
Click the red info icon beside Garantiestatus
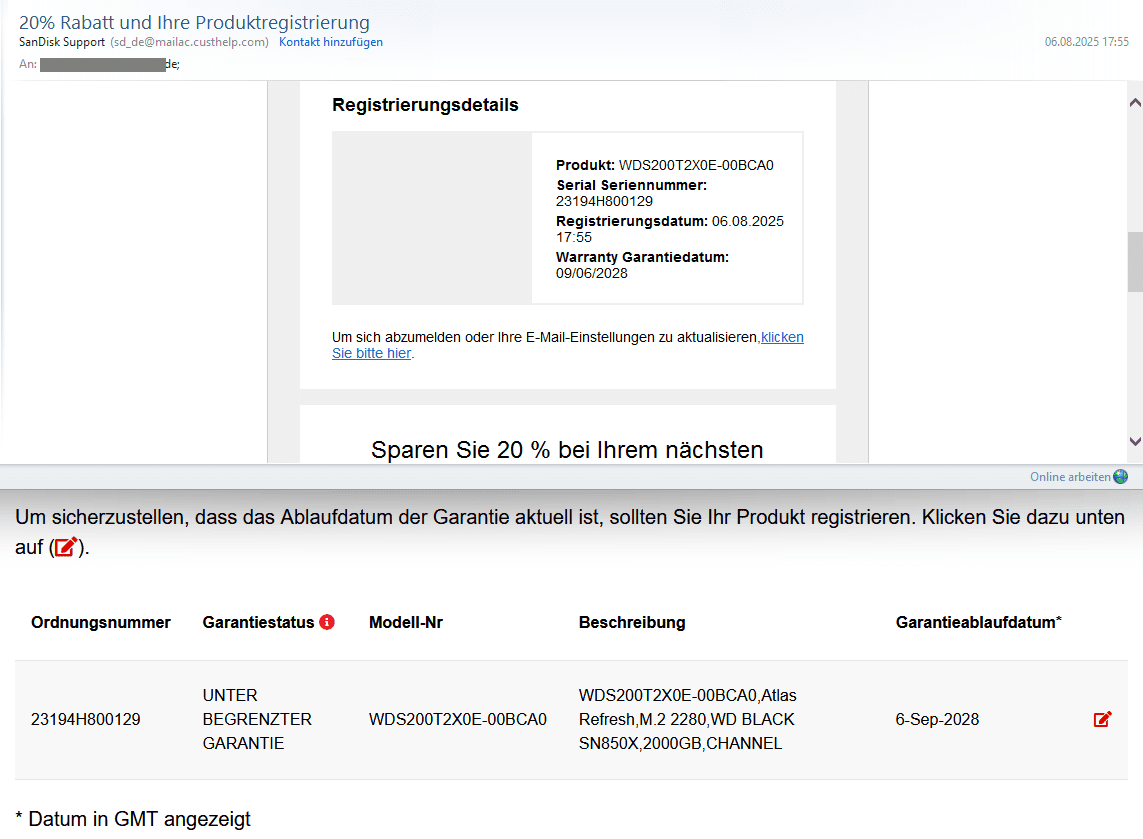click(327, 622)
